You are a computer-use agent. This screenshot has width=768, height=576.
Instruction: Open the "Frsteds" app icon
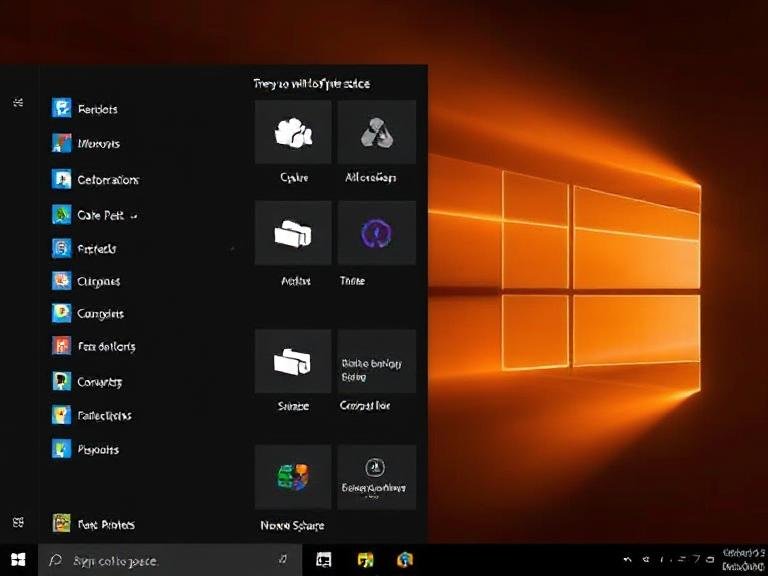62,248
